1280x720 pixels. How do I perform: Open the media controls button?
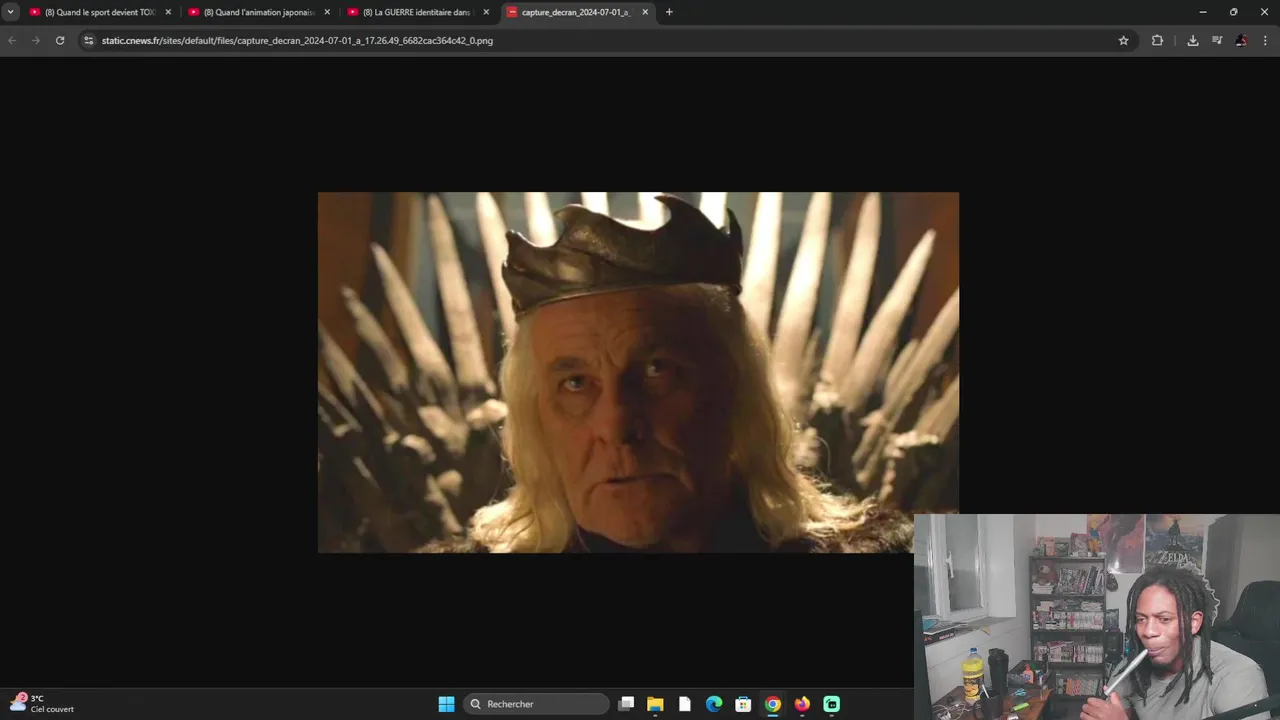pyautogui.click(x=1217, y=41)
